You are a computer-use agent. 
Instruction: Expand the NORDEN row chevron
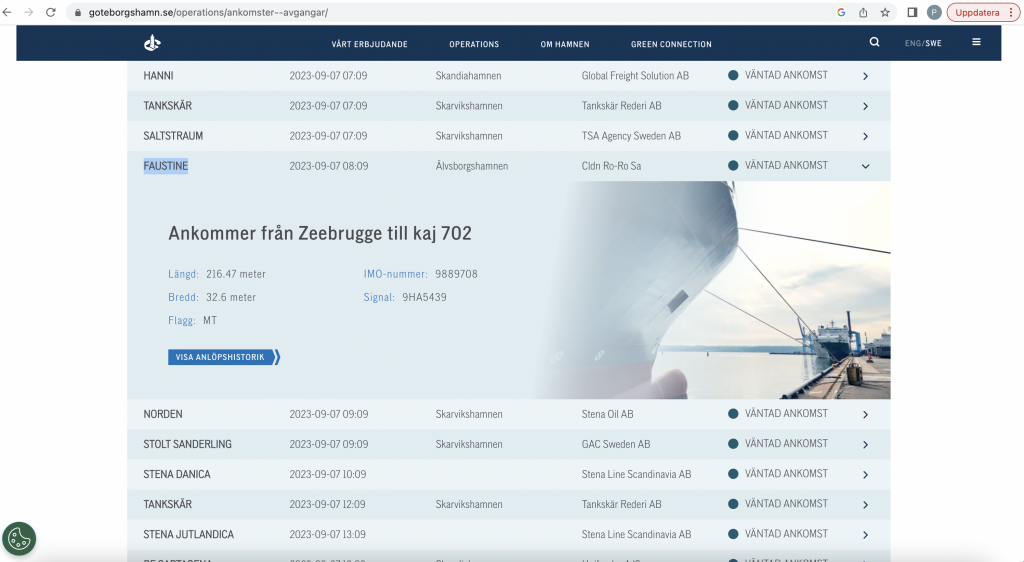(865, 414)
